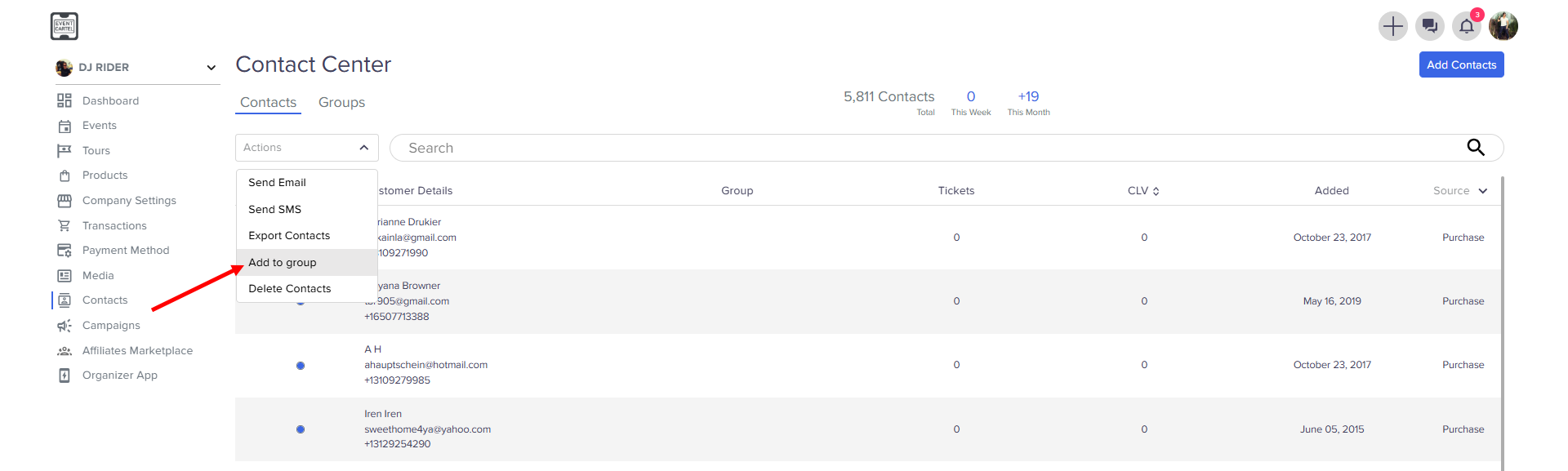Click the Events calendar icon
Viewport: 1568px width, 471px height.
[x=65, y=126]
